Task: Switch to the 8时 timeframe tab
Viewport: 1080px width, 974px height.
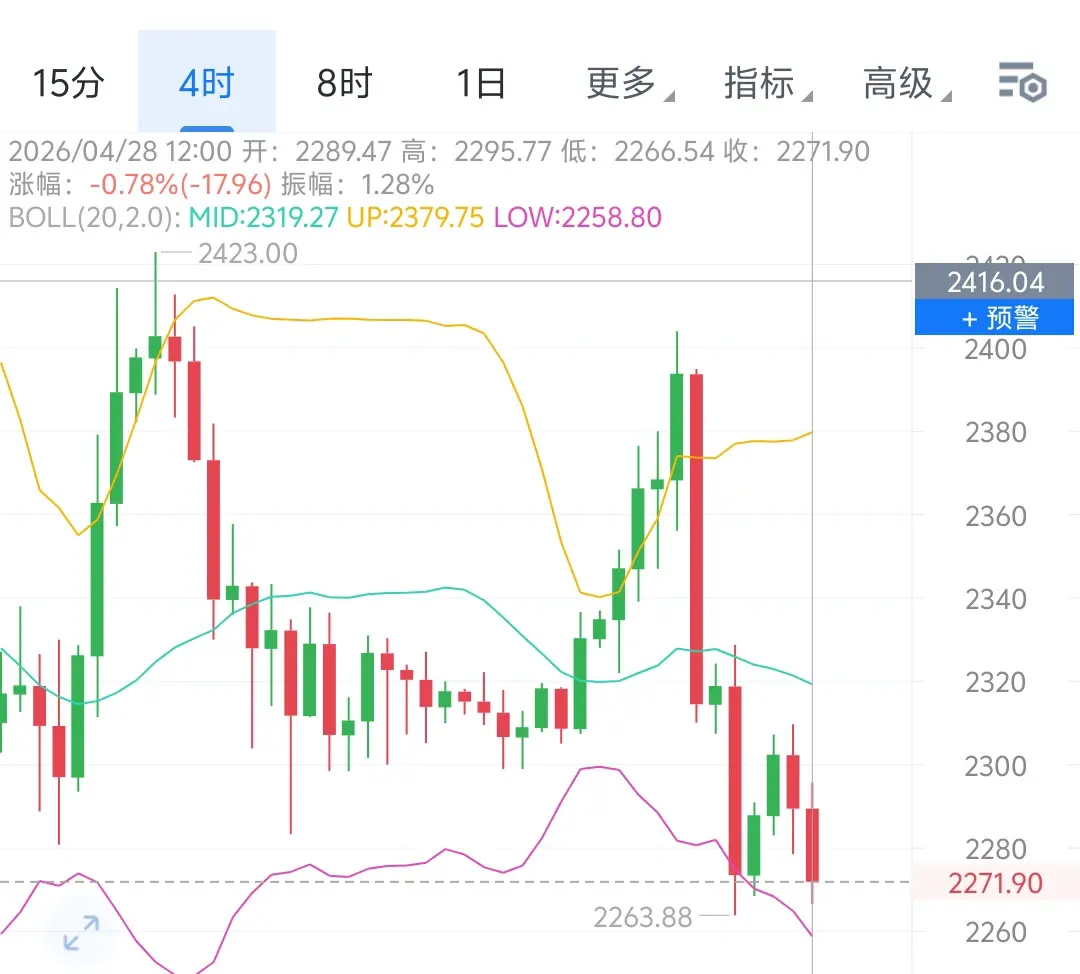Action: pos(344,83)
